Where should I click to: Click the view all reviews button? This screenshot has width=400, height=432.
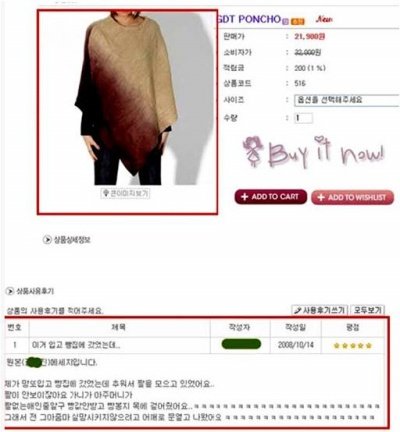coord(368,310)
